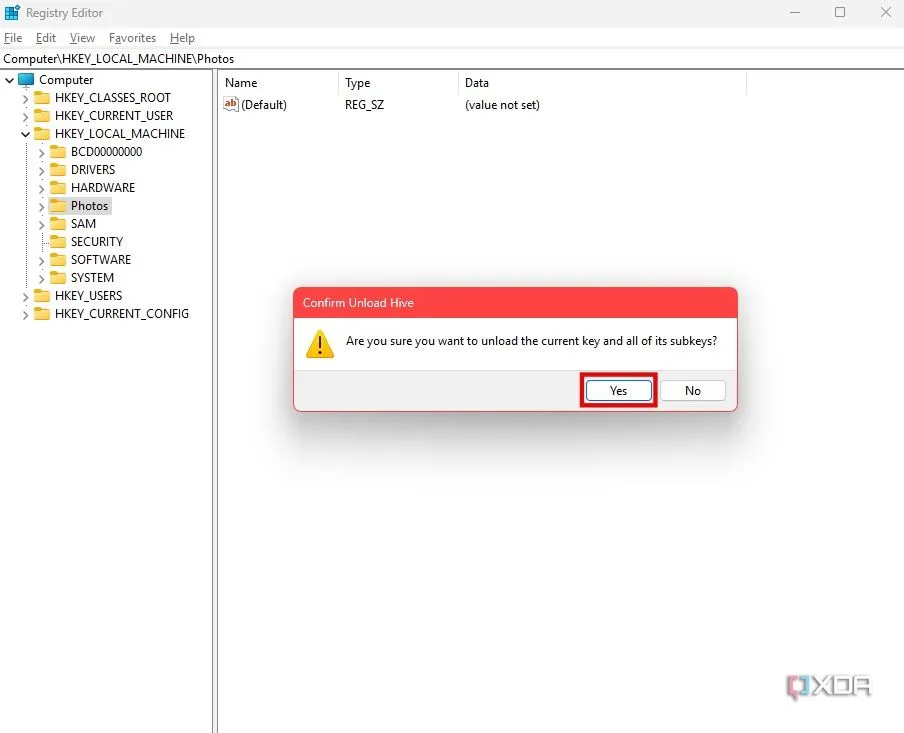
Task: Click the Registry Editor title bar icon
Action: 12,12
